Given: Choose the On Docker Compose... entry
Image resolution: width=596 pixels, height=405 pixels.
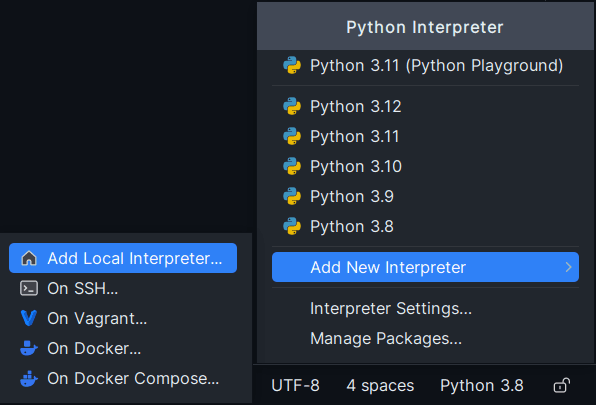Looking at the screenshot, I should pos(123,378).
